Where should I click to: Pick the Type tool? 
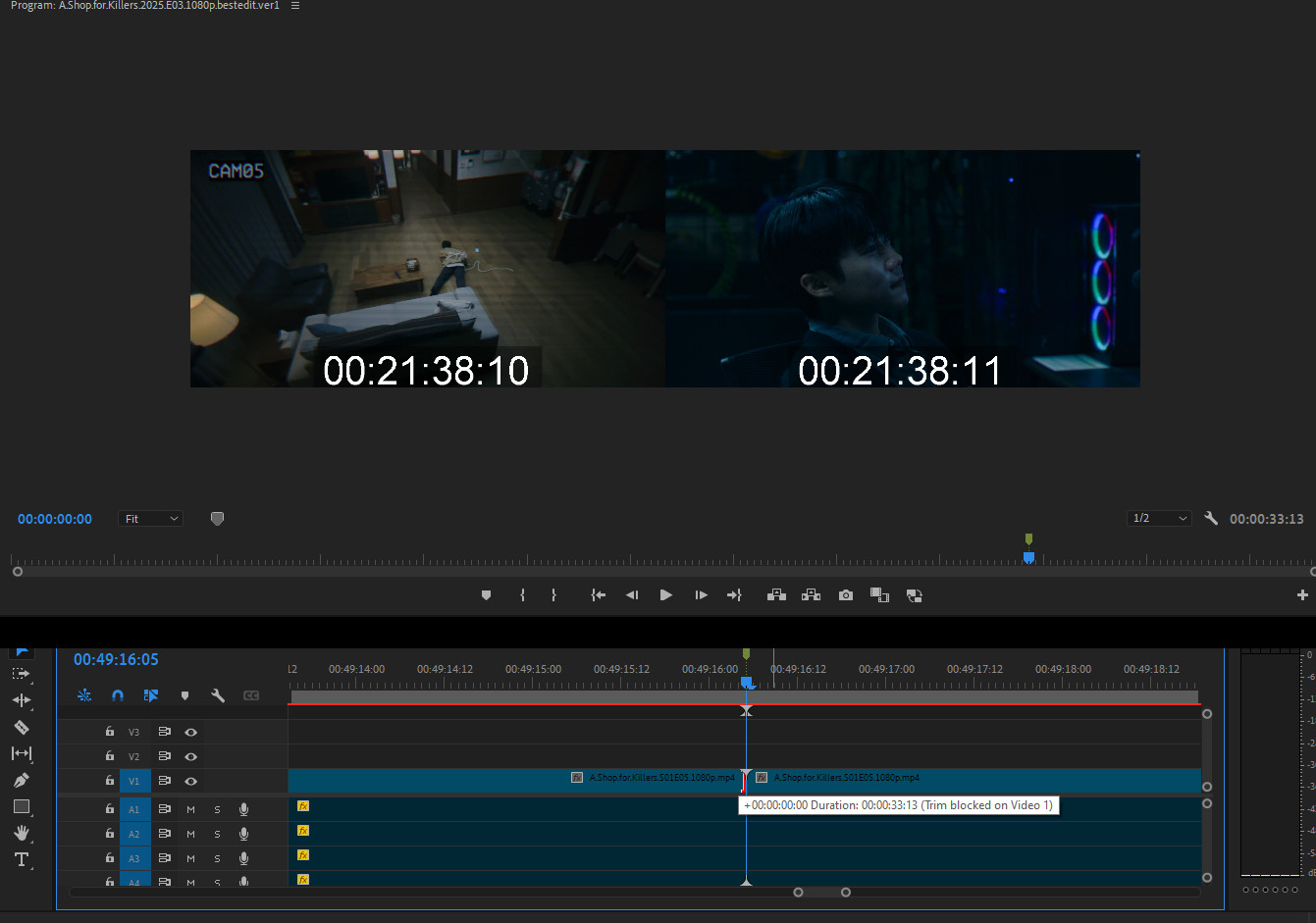tap(21, 859)
